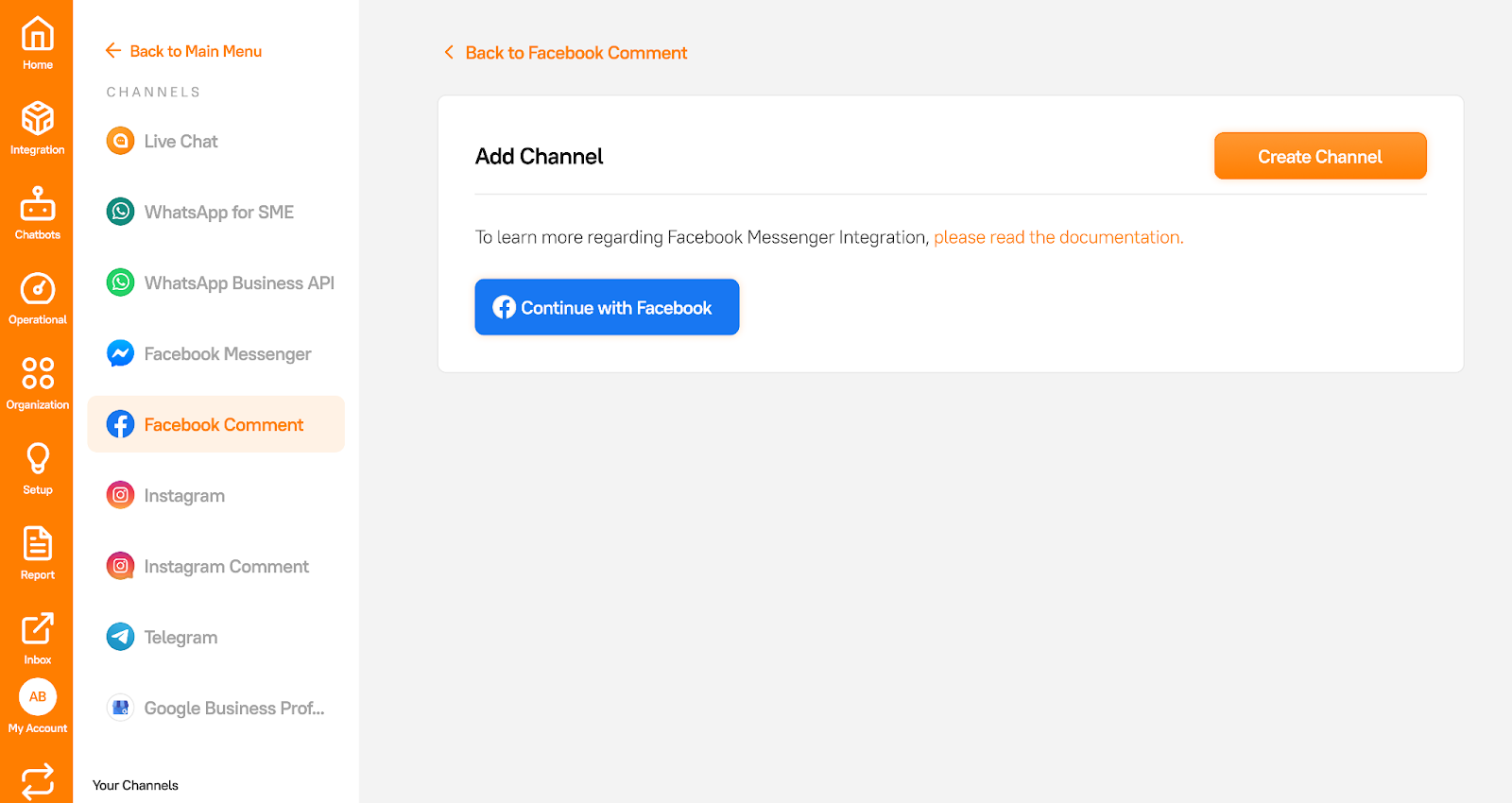1512x803 pixels.
Task: Click Continue with Facebook button
Action: (x=607, y=307)
